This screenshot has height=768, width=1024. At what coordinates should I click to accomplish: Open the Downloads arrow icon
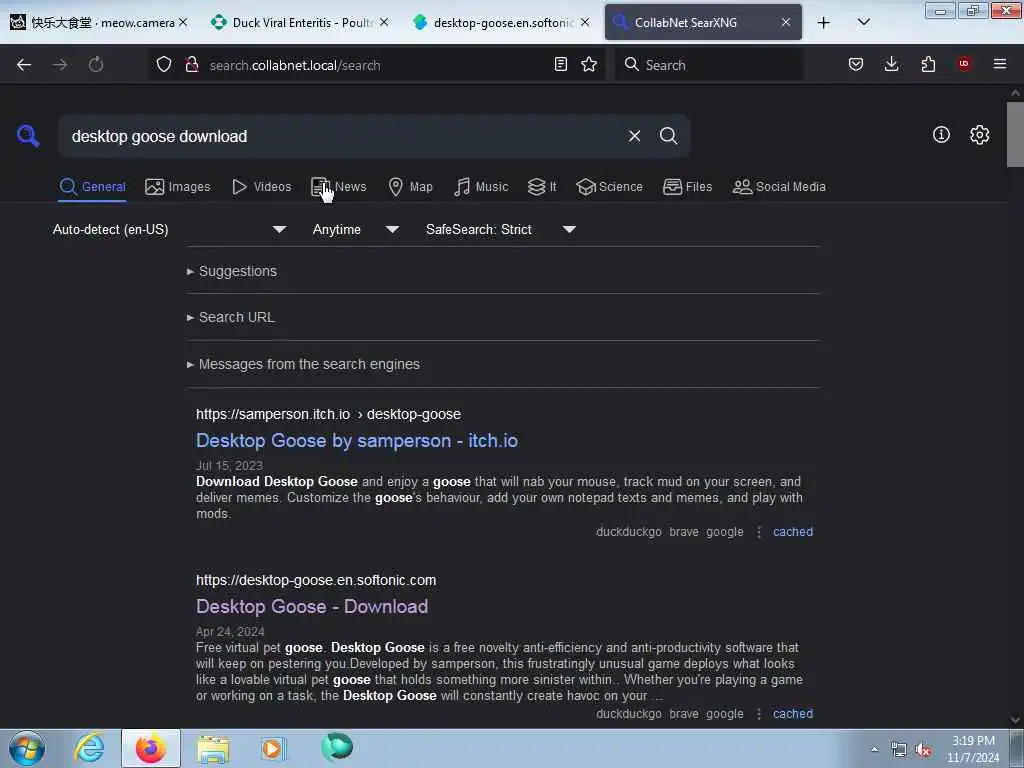point(891,64)
